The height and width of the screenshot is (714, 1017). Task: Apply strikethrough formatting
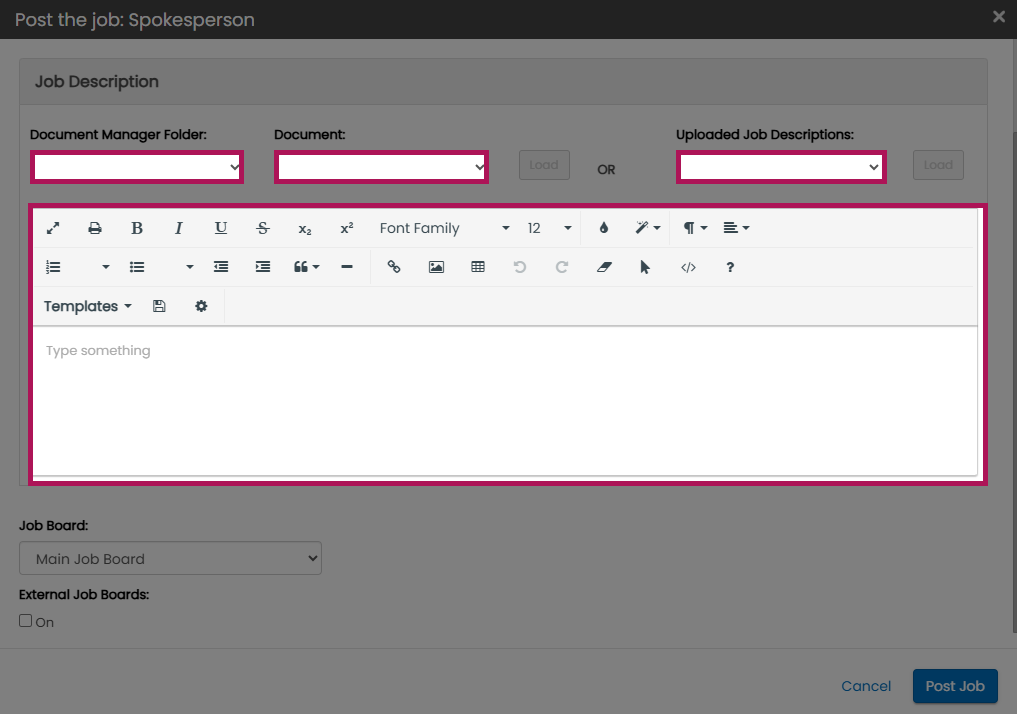[x=263, y=228]
